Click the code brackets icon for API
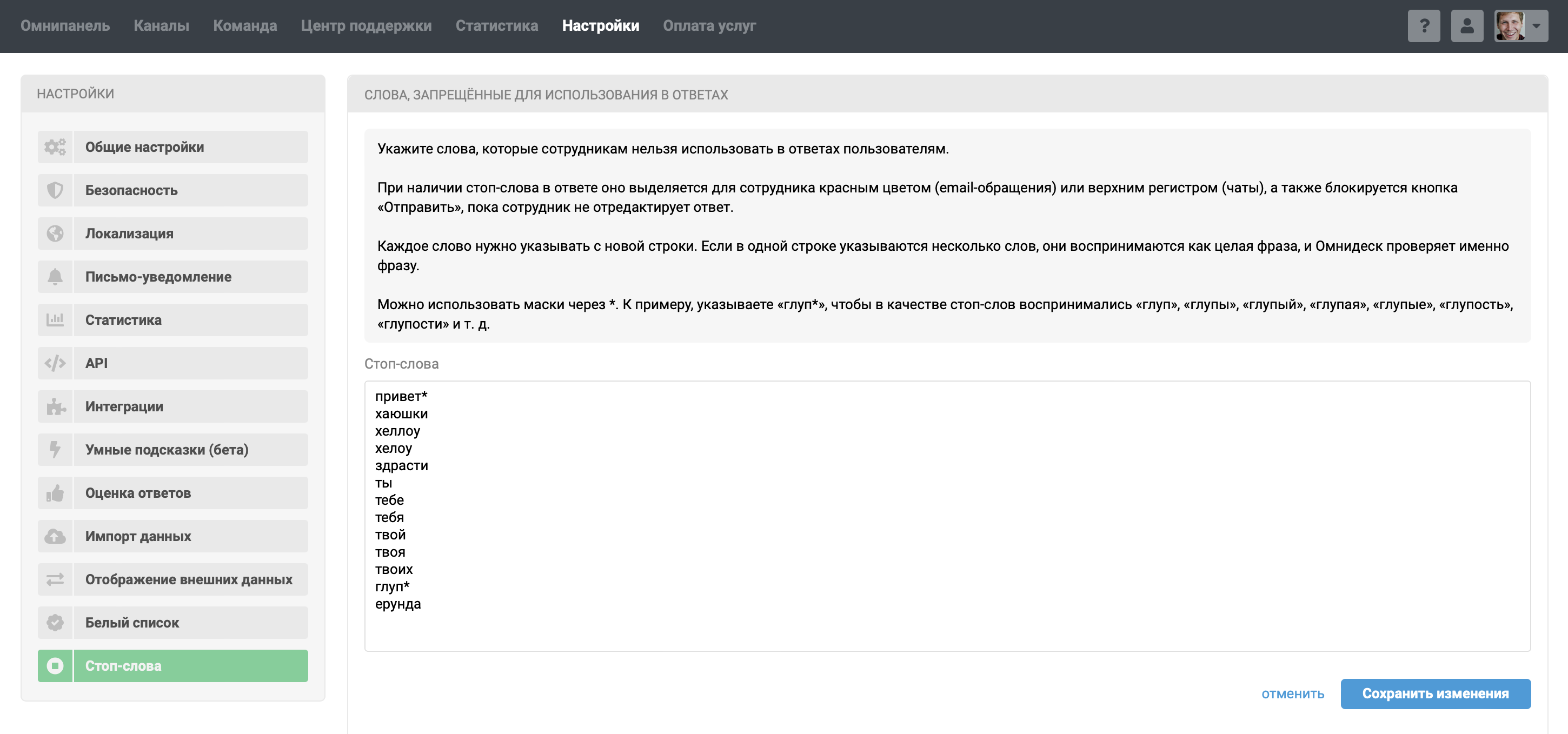 point(55,363)
